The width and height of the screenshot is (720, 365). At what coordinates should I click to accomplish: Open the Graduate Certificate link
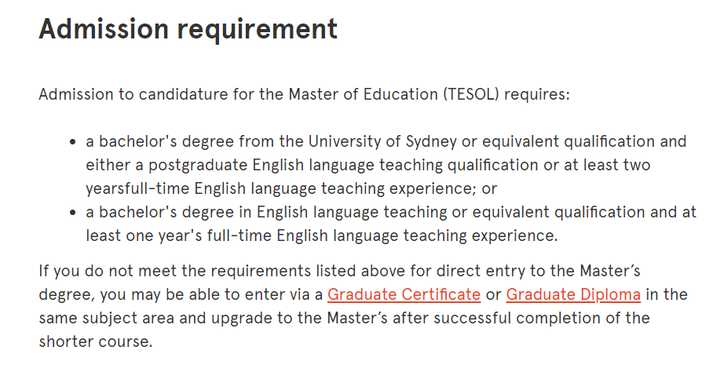pos(404,294)
